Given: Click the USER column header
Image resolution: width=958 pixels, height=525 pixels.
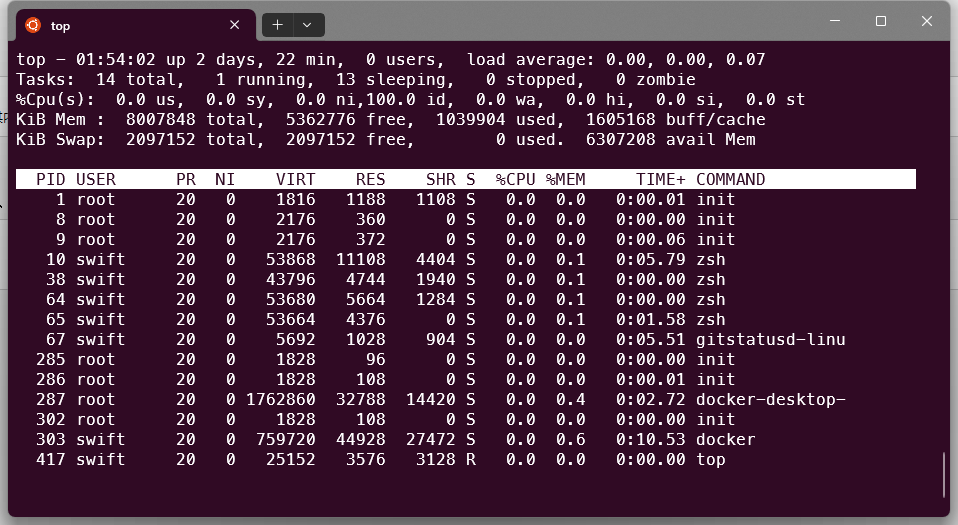Looking at the screenshot, I should 96,180.
